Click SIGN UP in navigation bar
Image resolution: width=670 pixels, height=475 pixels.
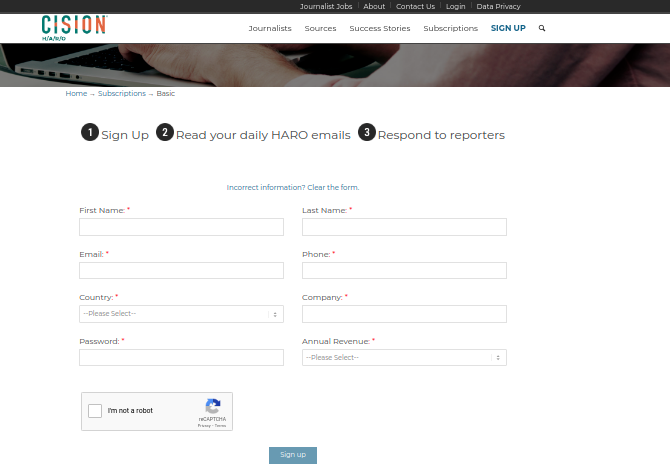click(x=508, y=28)
